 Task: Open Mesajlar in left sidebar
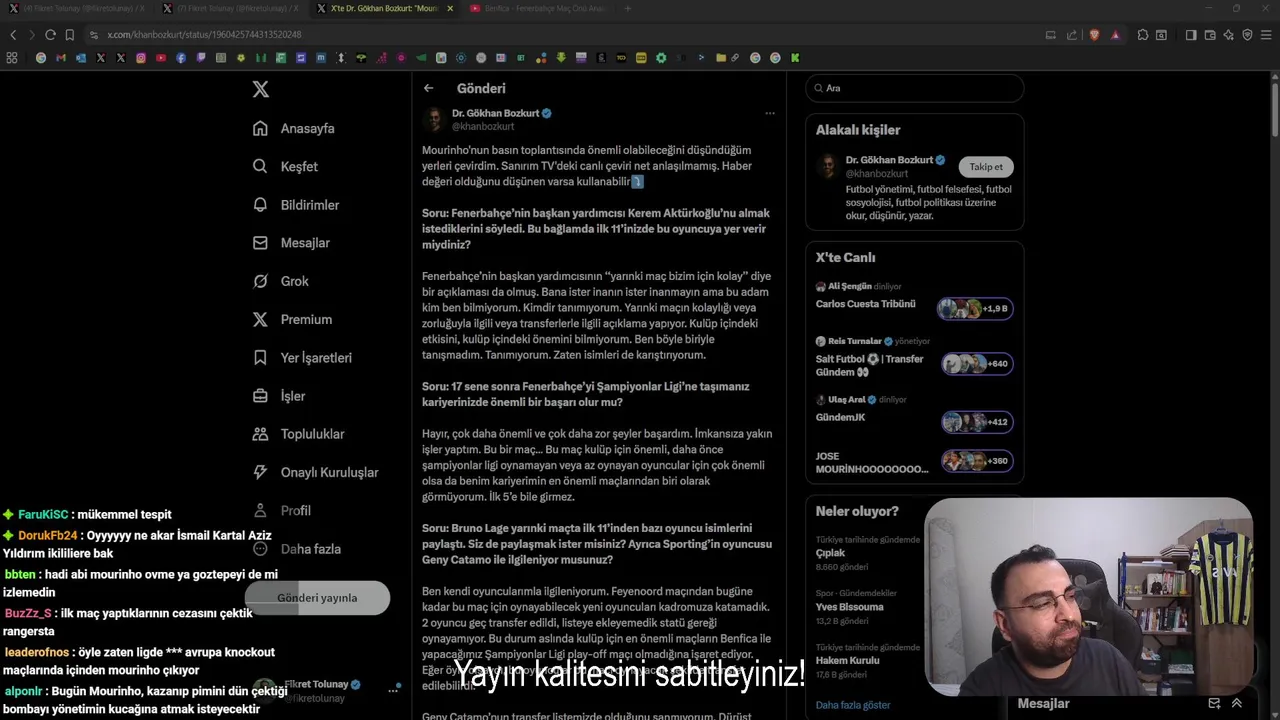pos(290,243)
